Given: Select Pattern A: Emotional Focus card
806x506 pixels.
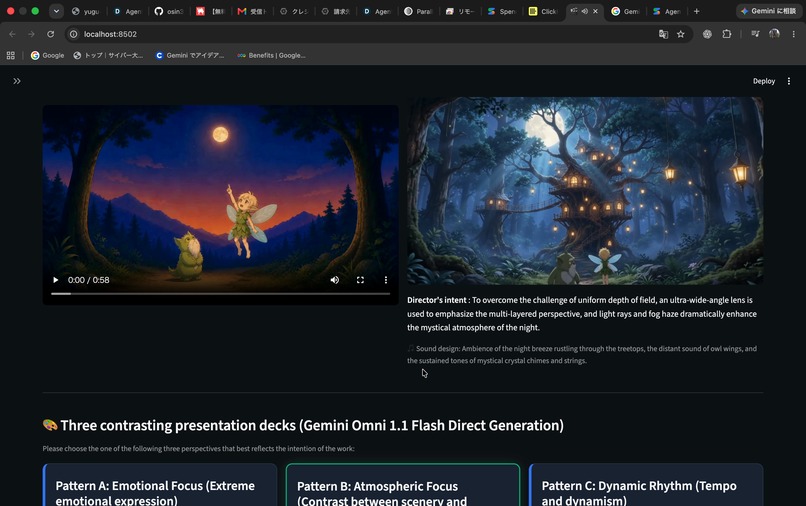Looking at the screenshot, I should [x=160, y=485].
